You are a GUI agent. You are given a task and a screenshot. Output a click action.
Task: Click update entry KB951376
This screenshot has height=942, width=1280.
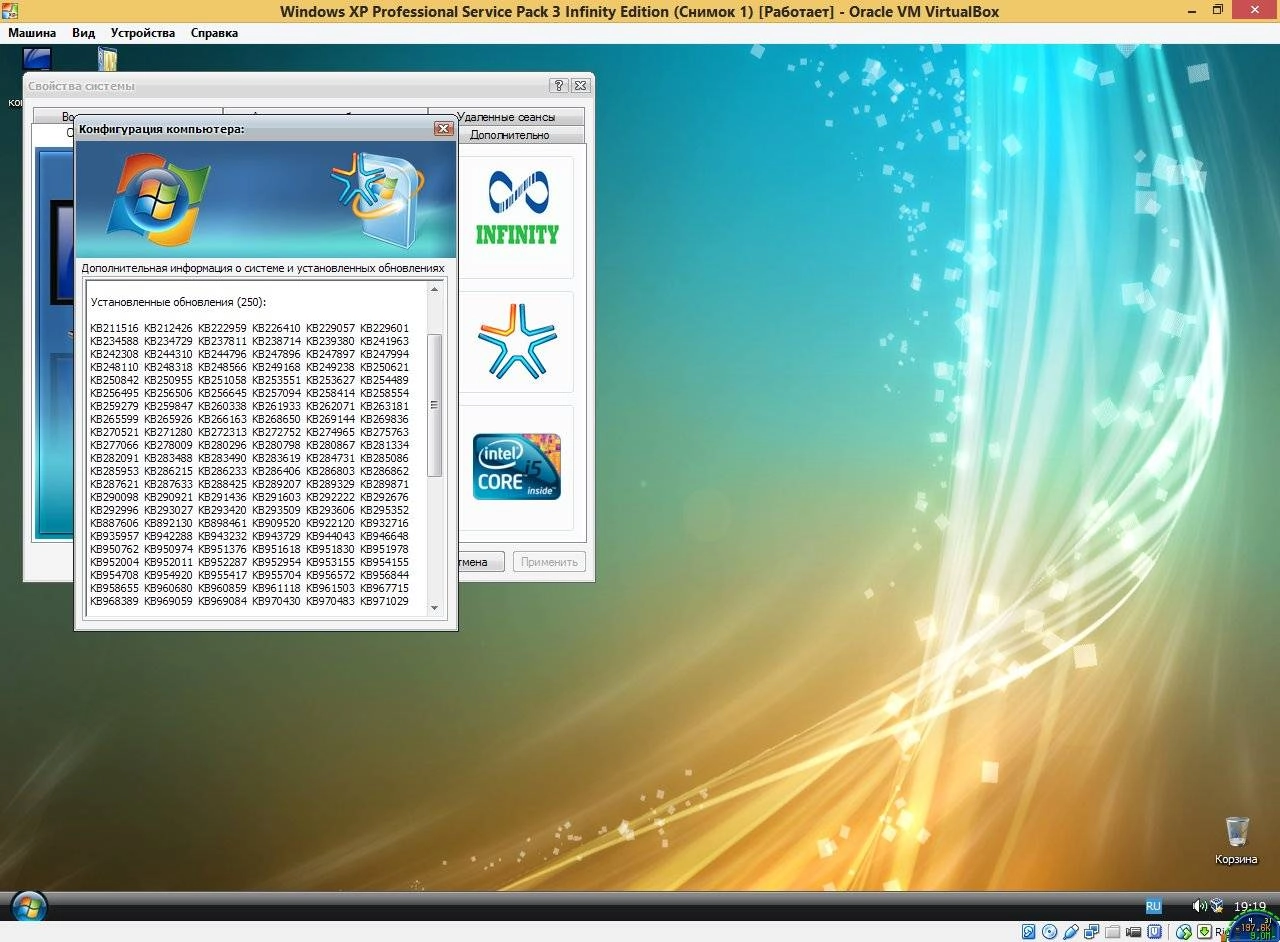coord(222,549)
